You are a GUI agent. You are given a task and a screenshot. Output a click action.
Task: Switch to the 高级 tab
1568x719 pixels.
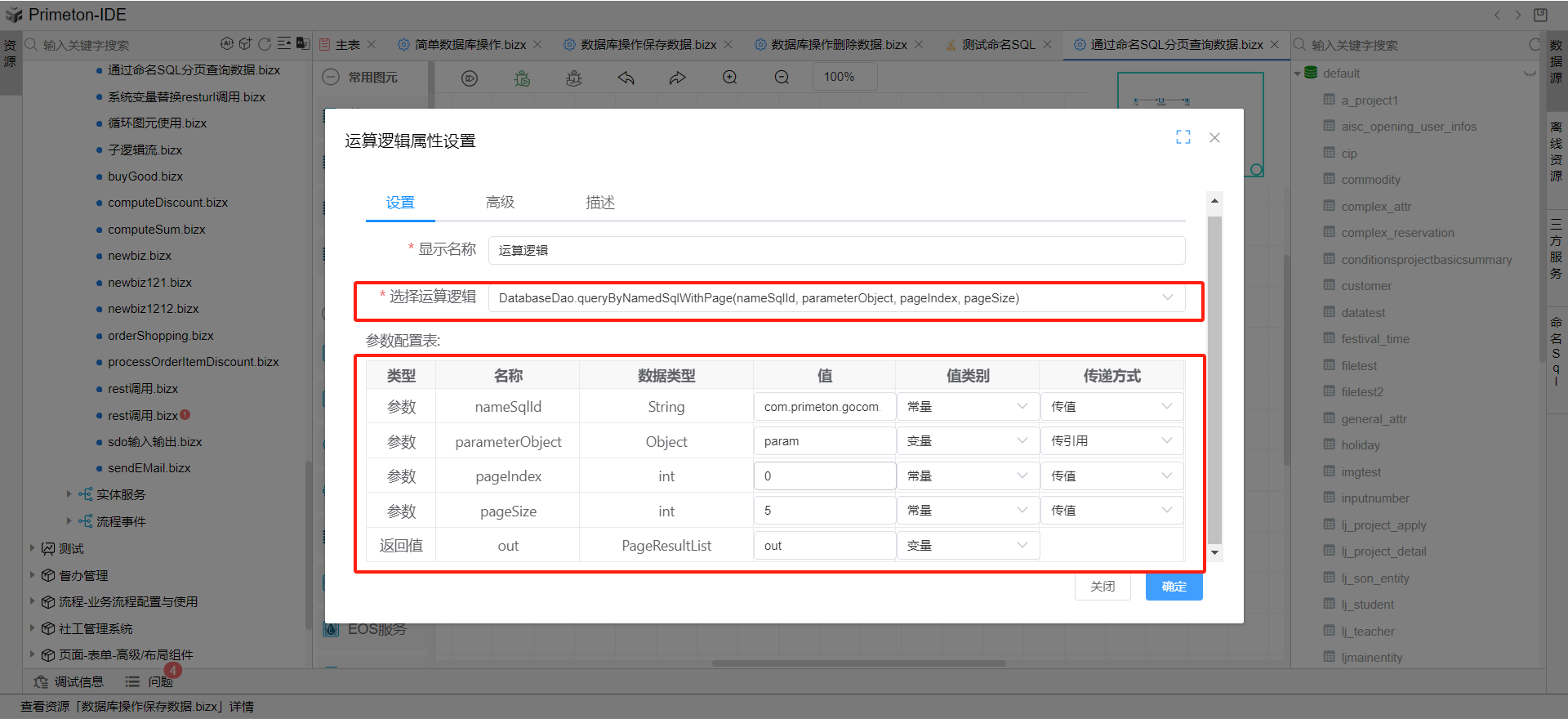(x=500, y=203)
